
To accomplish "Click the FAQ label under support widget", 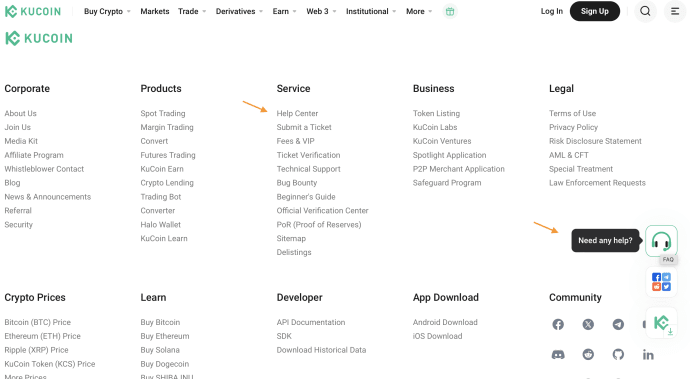I will 668,259.
